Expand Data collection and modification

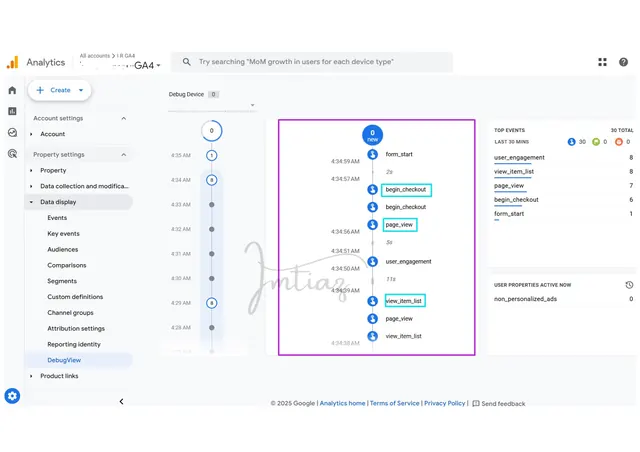31,186
